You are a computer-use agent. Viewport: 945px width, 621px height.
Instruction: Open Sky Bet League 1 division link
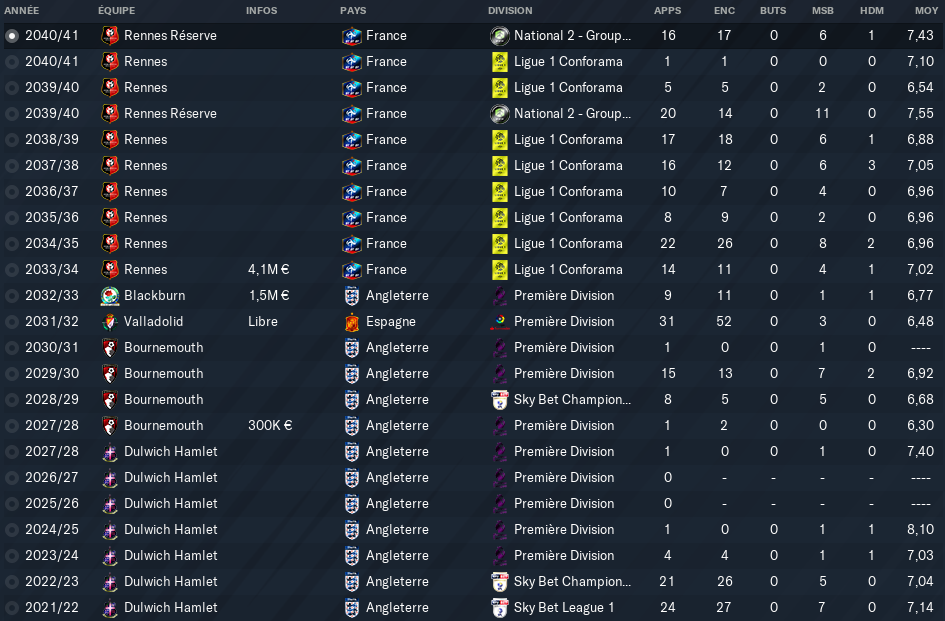click(x=564, y=607)
